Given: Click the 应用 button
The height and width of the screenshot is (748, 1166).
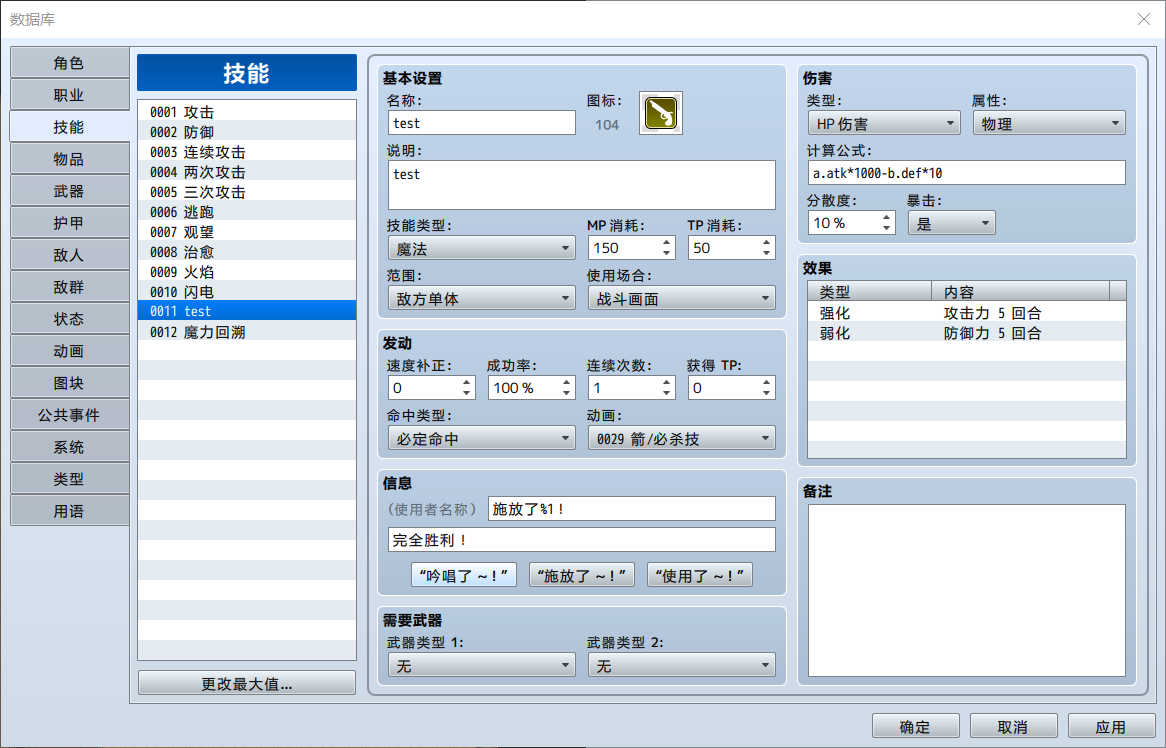Looking at the screenshot, I should point(1111,726).
